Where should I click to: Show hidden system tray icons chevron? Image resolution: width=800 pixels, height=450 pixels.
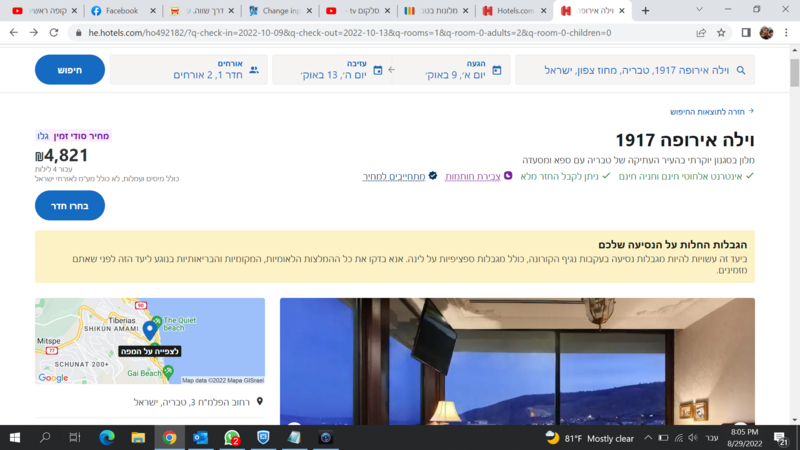[x=648, y=438]
